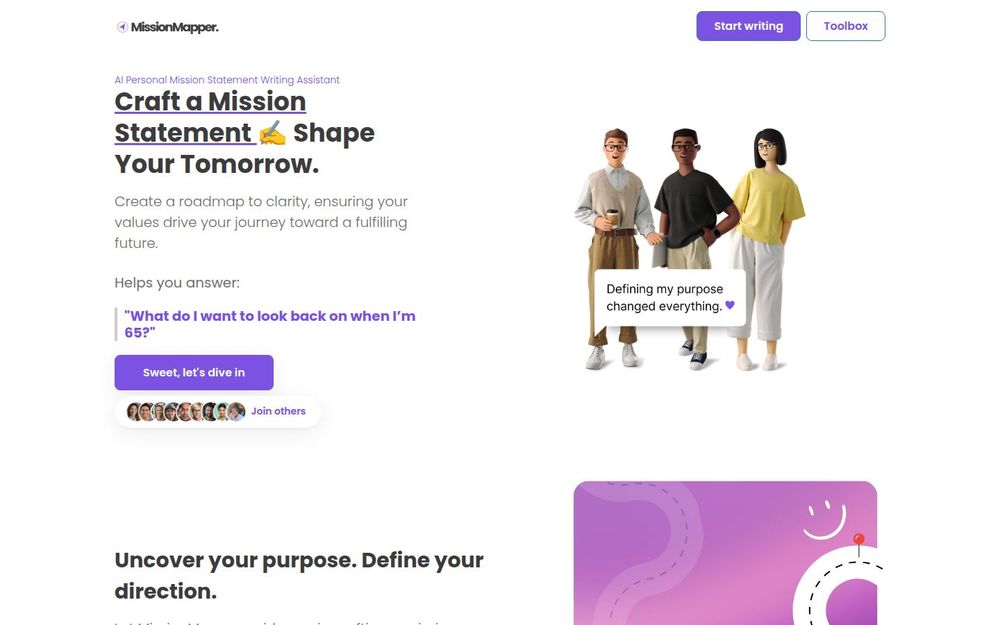This screenshot has width=1000, height=625.
Task: Click the avatar with green background
Action: point(223,411)
